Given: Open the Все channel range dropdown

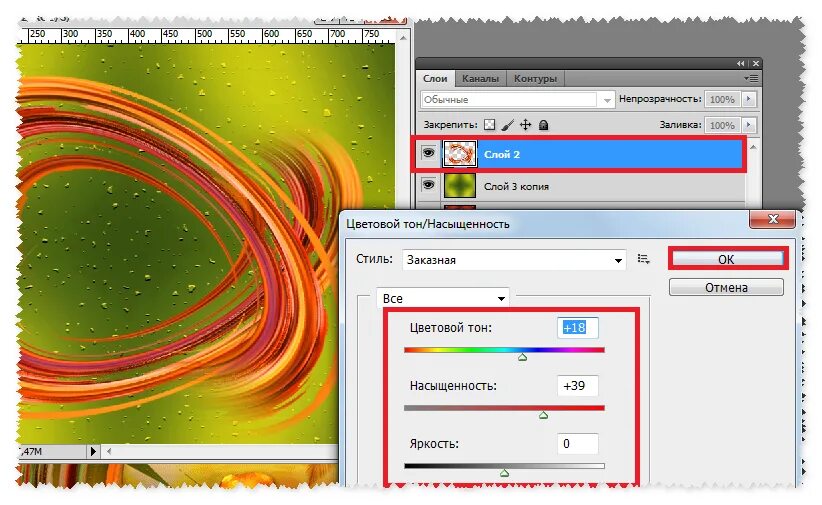Looking at the screenshot, I should 442,298.
